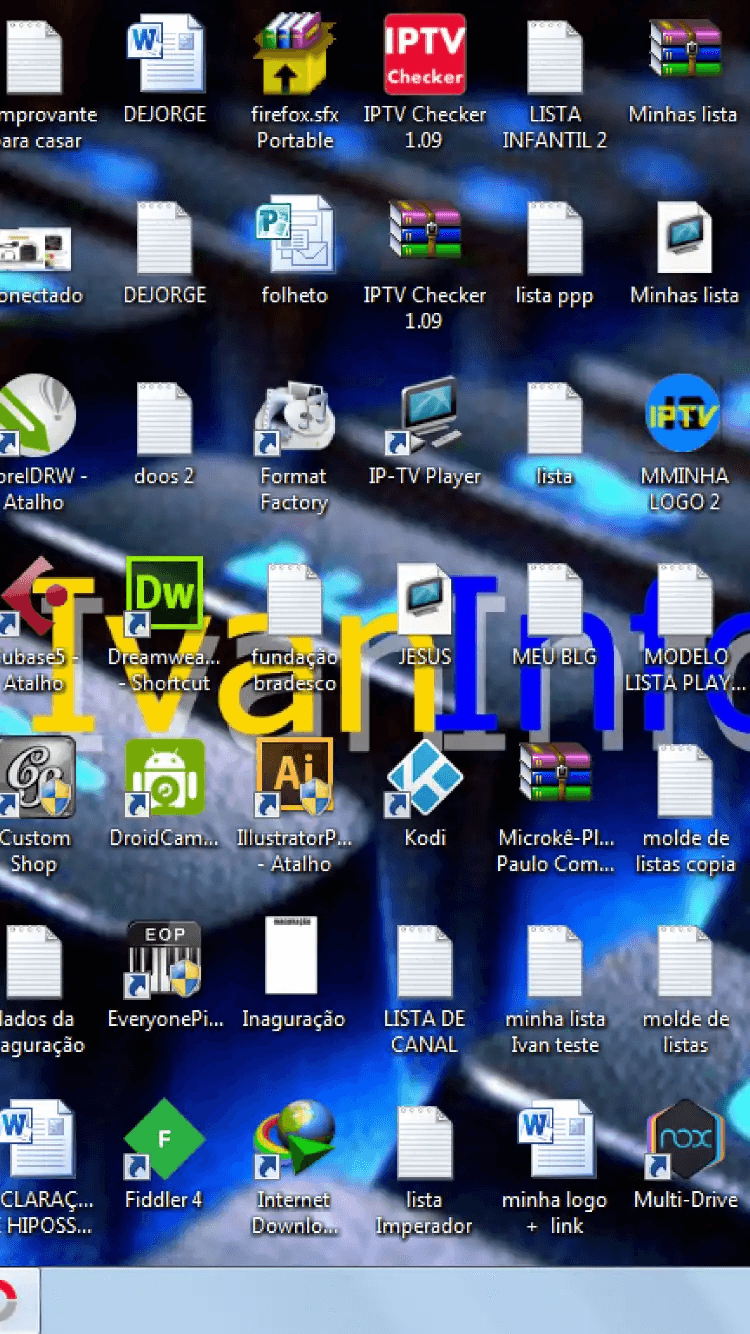This screenshot has width=750, height=1334.
Task: Open the doos 2 text file
Action: [x=164, y=419]
